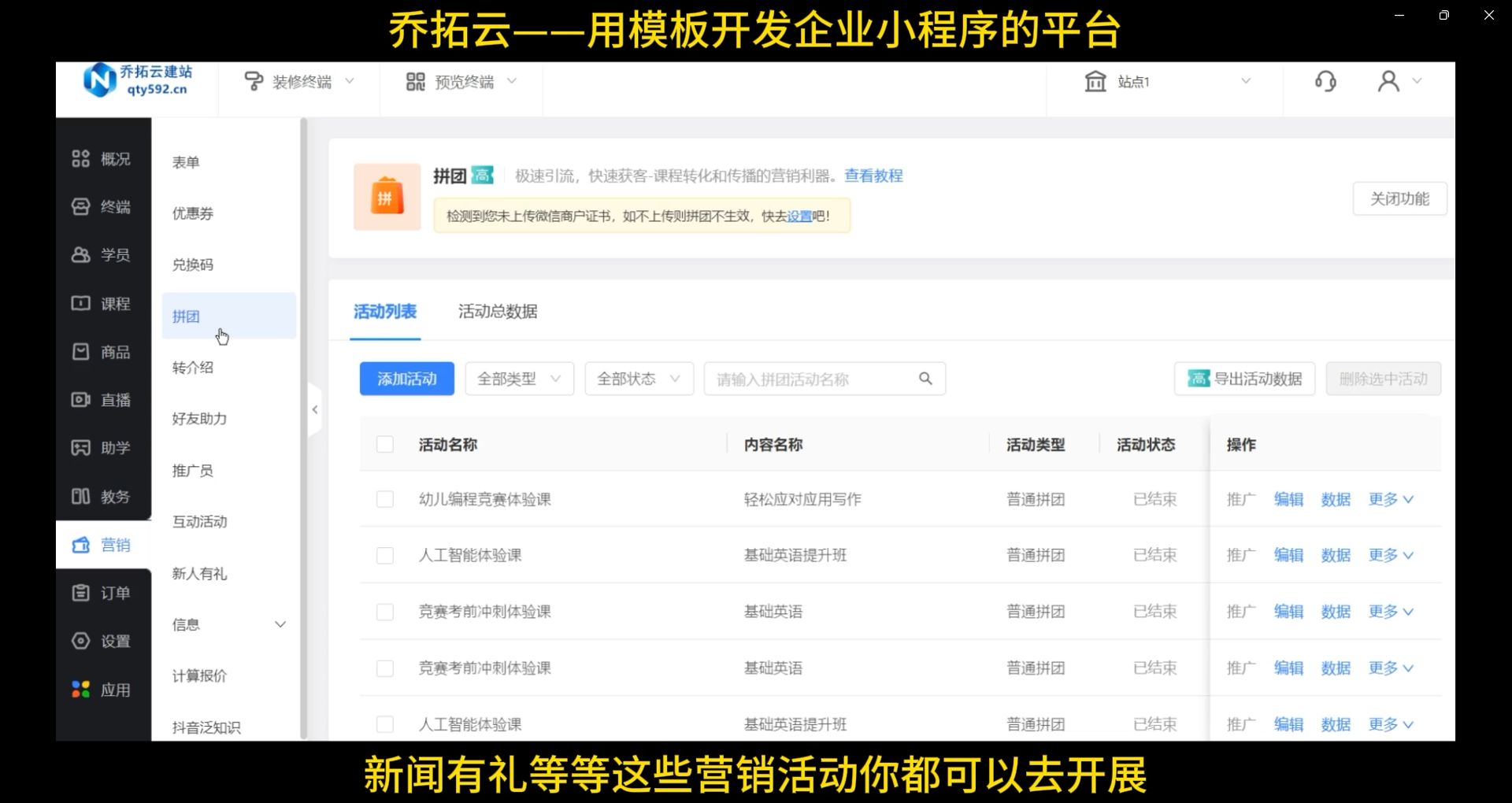Switch to the 活动总数据 tab
Image resolution: width=1512 pixels, height=803 pixels.
498,312
